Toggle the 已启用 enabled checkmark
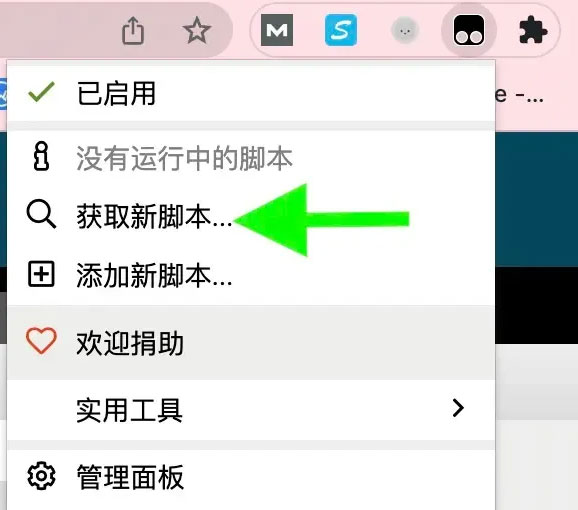This screenshot has height=510, width=578. [x=41, y=91]
